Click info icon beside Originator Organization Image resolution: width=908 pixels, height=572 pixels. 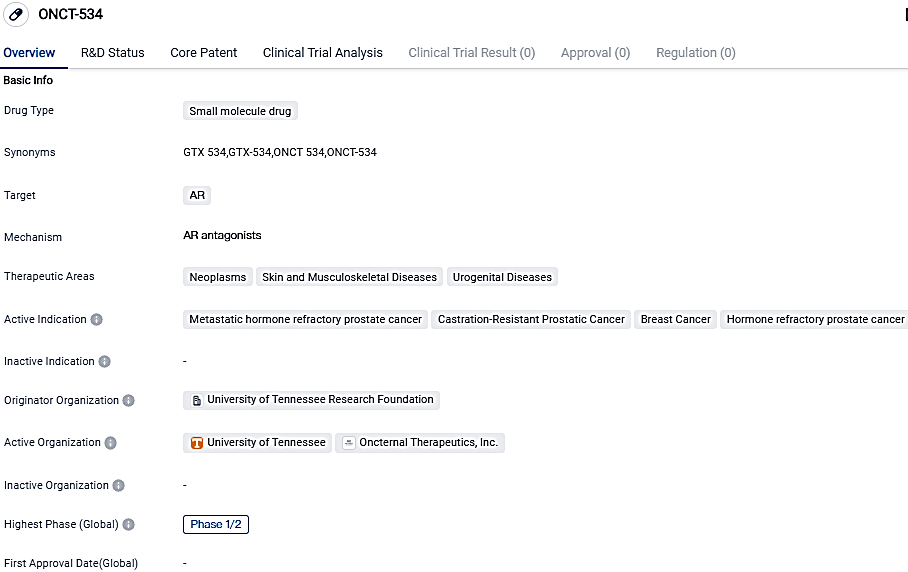(129, 401)
